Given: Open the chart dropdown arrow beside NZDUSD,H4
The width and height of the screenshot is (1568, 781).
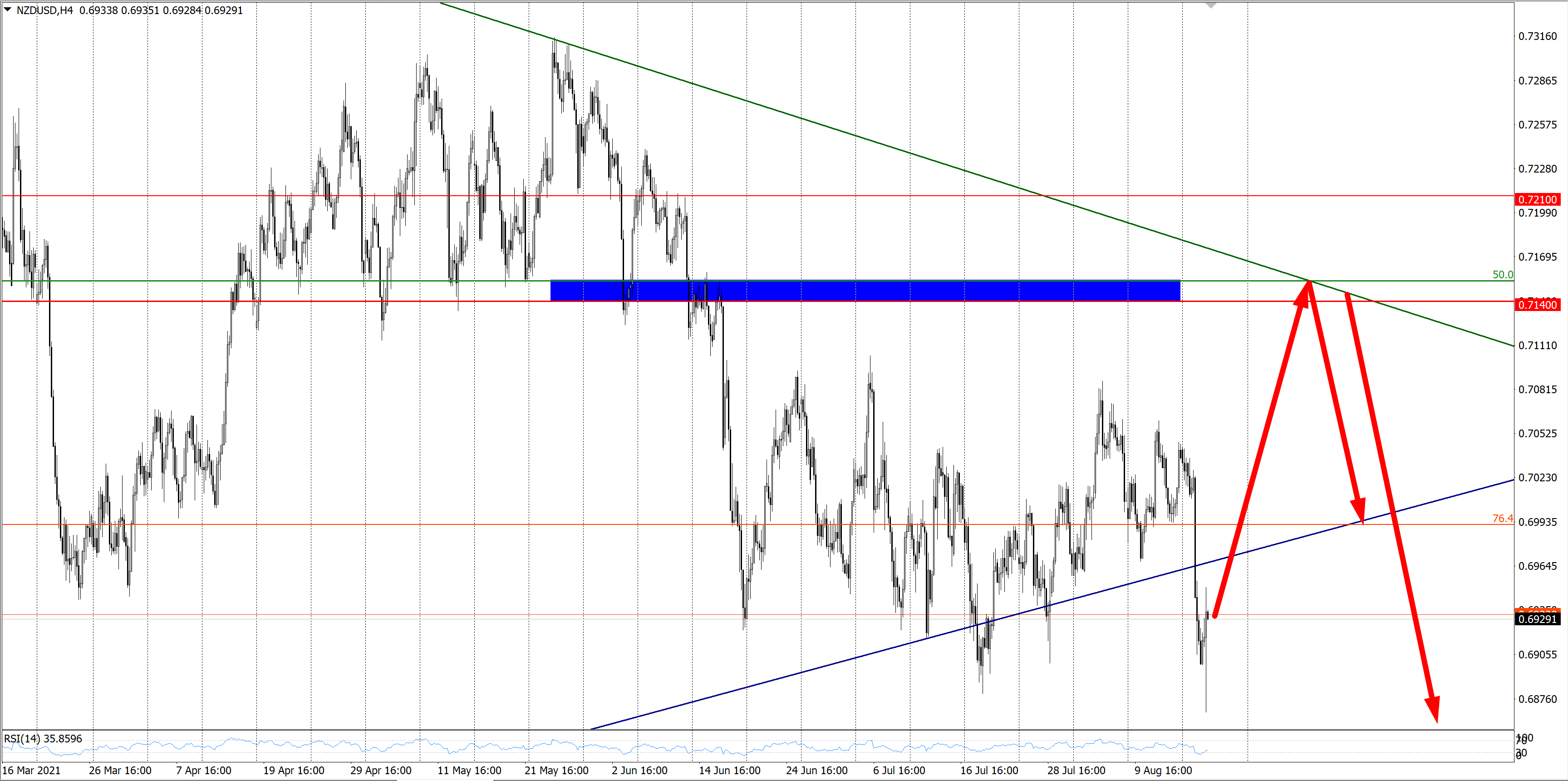Looking at the screenshot, I should click(x=7, y=10).
